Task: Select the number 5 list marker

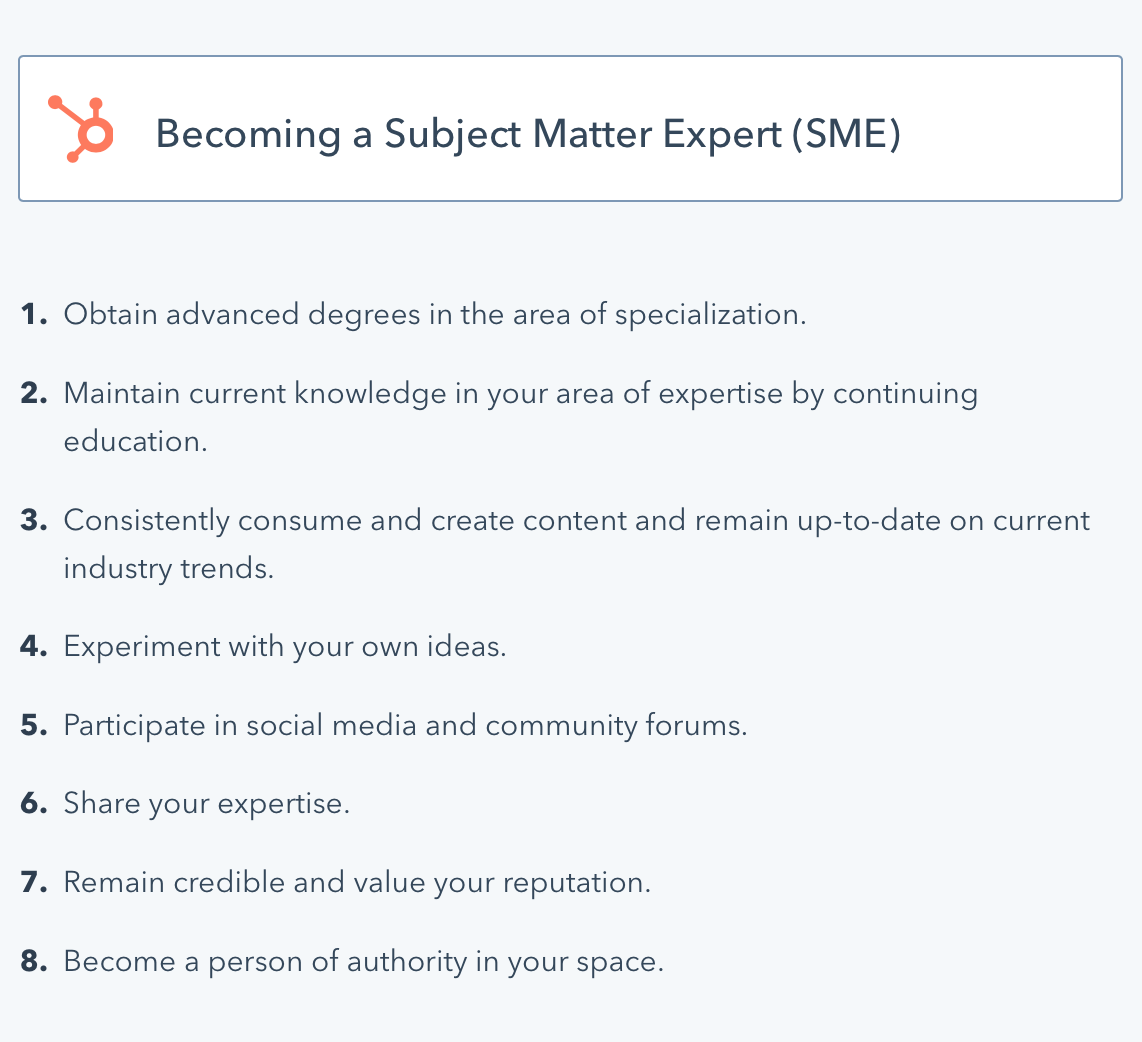Action: click(x=34, y=725)
